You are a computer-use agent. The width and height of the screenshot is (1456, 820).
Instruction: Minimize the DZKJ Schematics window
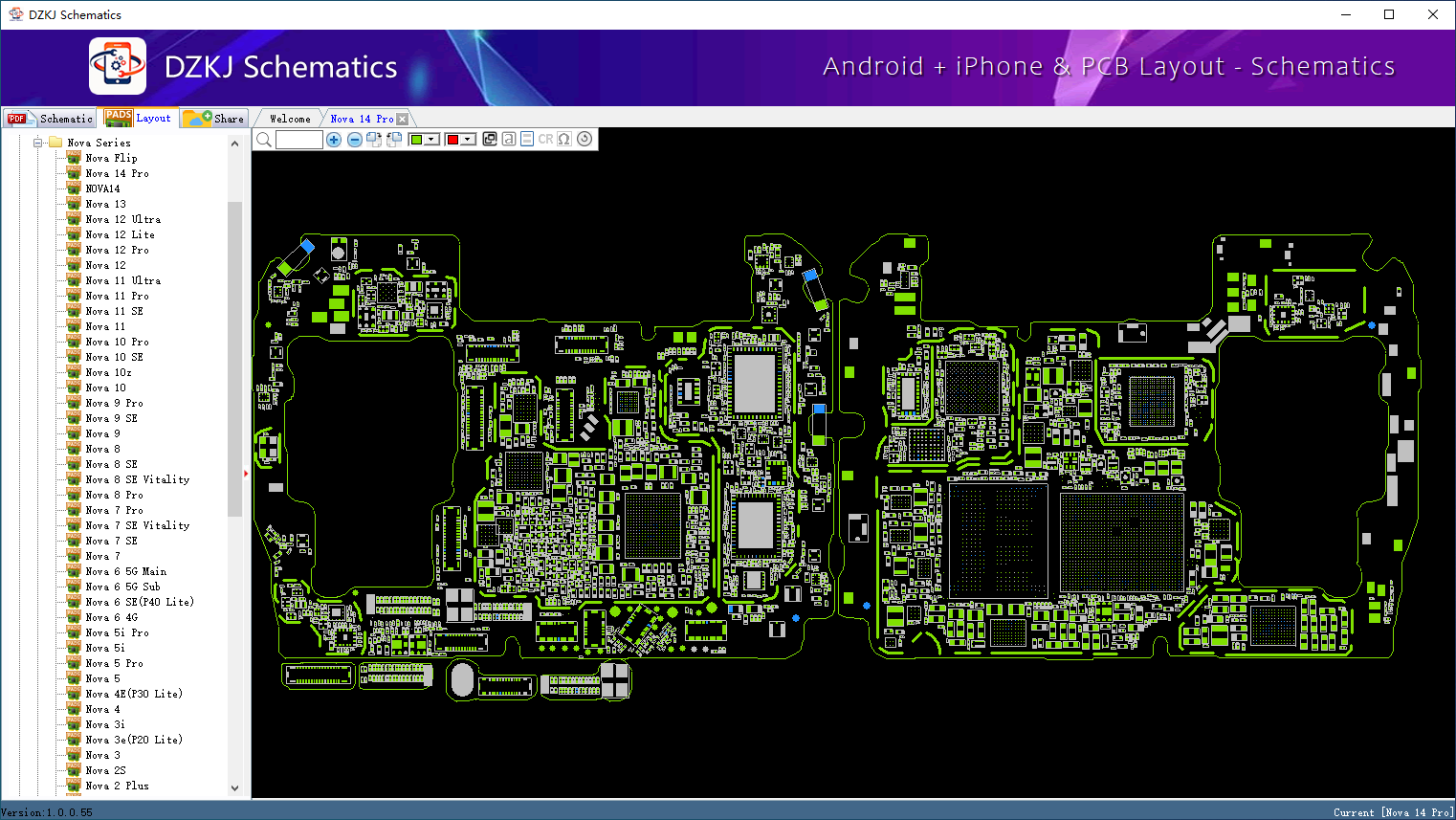[x=1346, y=14]
